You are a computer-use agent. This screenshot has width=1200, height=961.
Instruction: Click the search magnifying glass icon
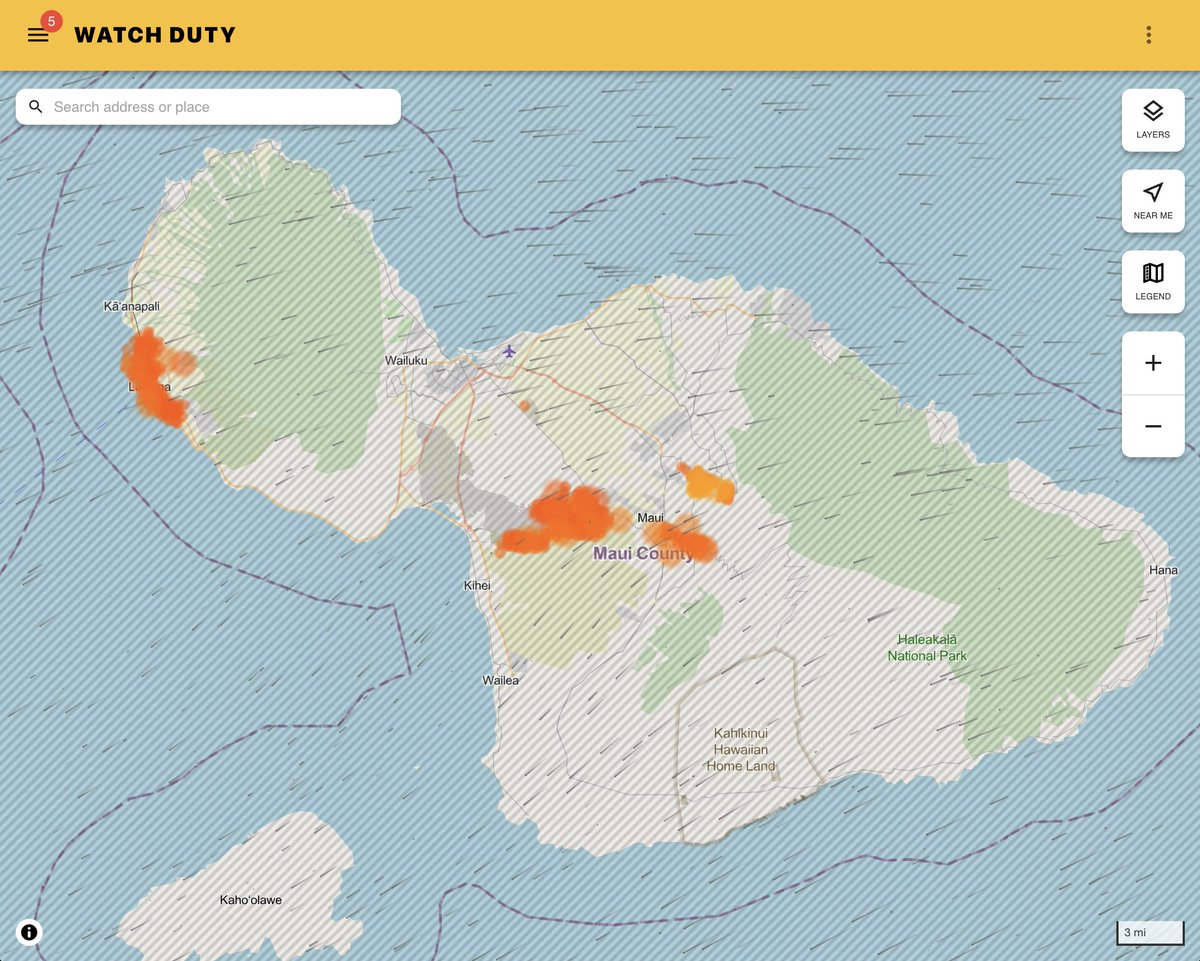point(35,106)
